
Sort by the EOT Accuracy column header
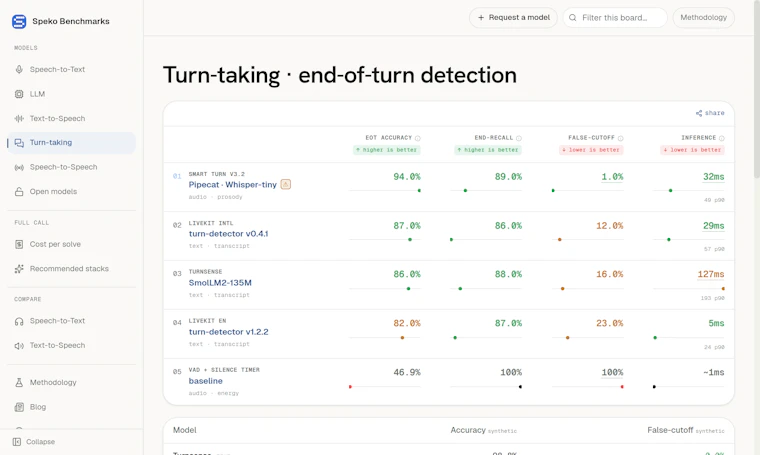(388, 138)
